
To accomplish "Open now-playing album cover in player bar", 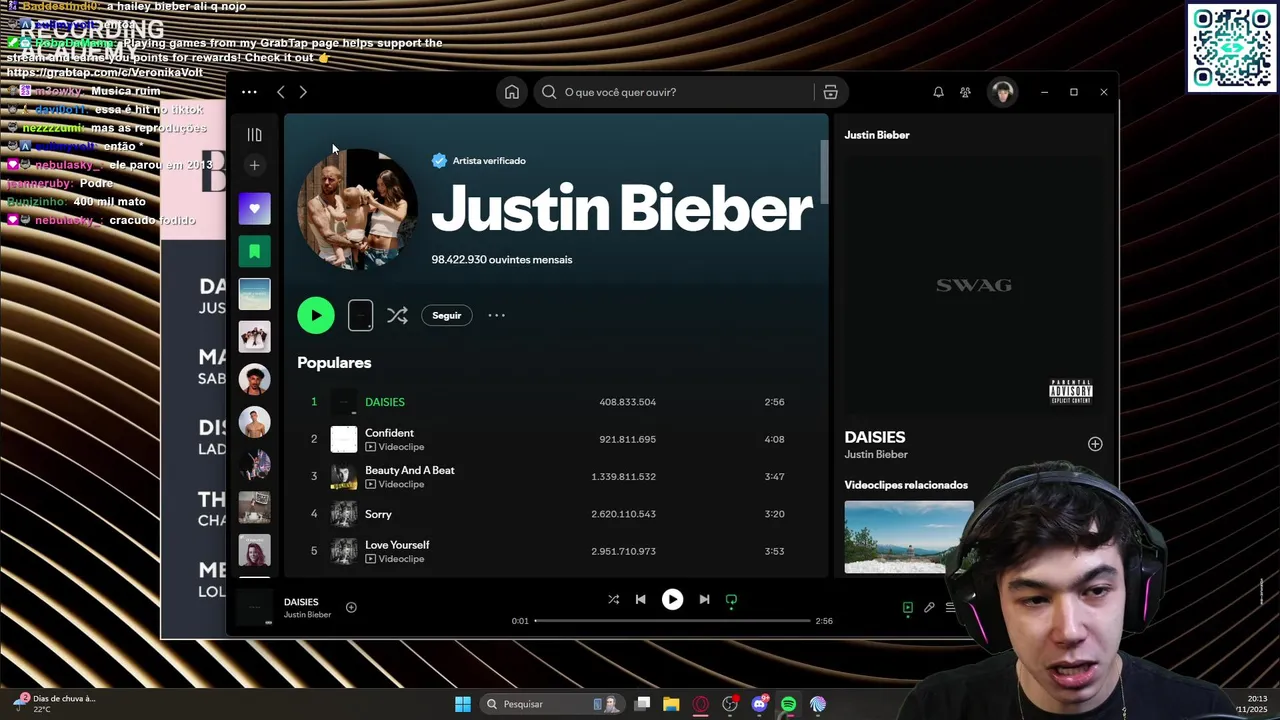I will click(255, 607).
